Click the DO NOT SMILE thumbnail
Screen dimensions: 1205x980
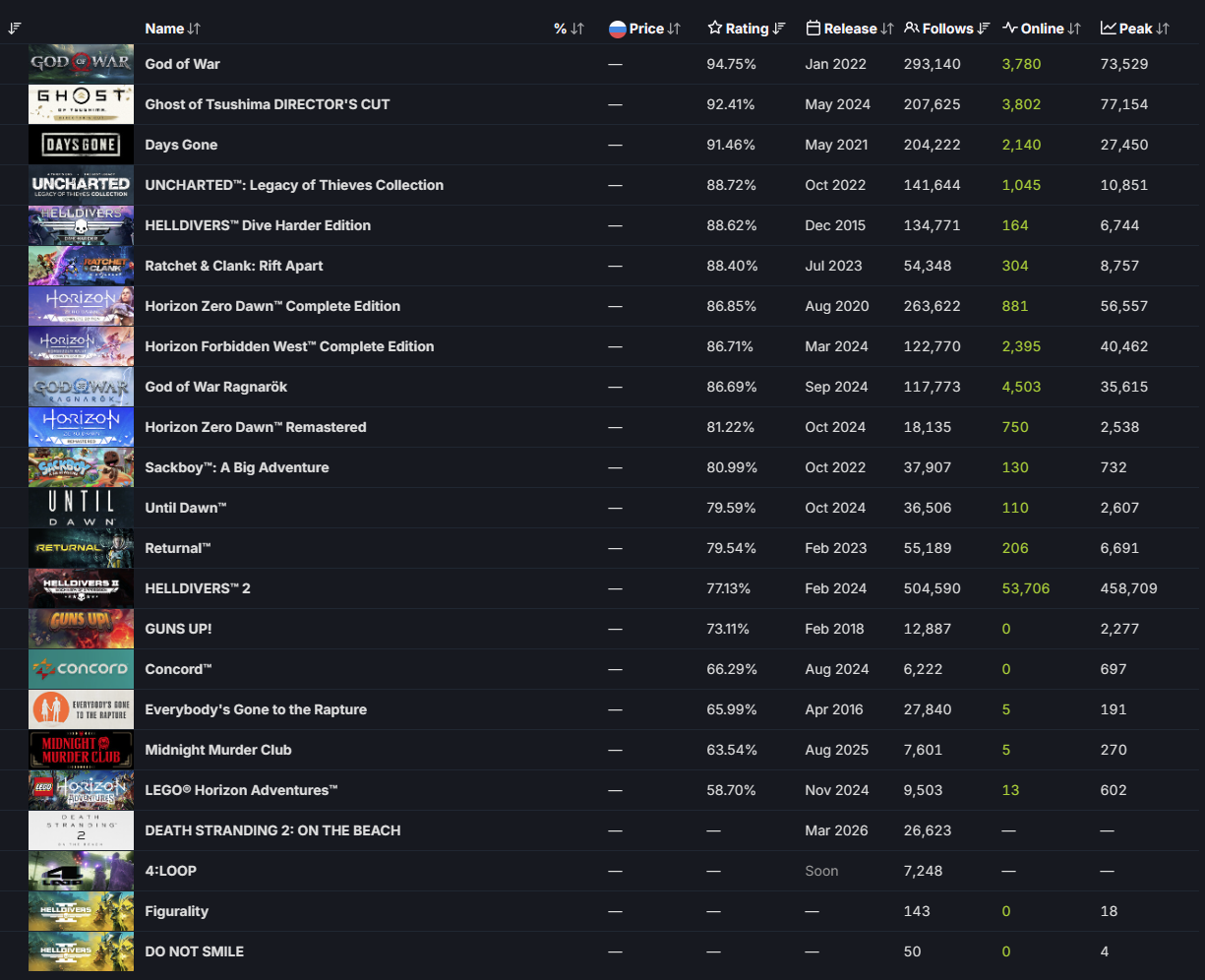[x=81, y=951]
